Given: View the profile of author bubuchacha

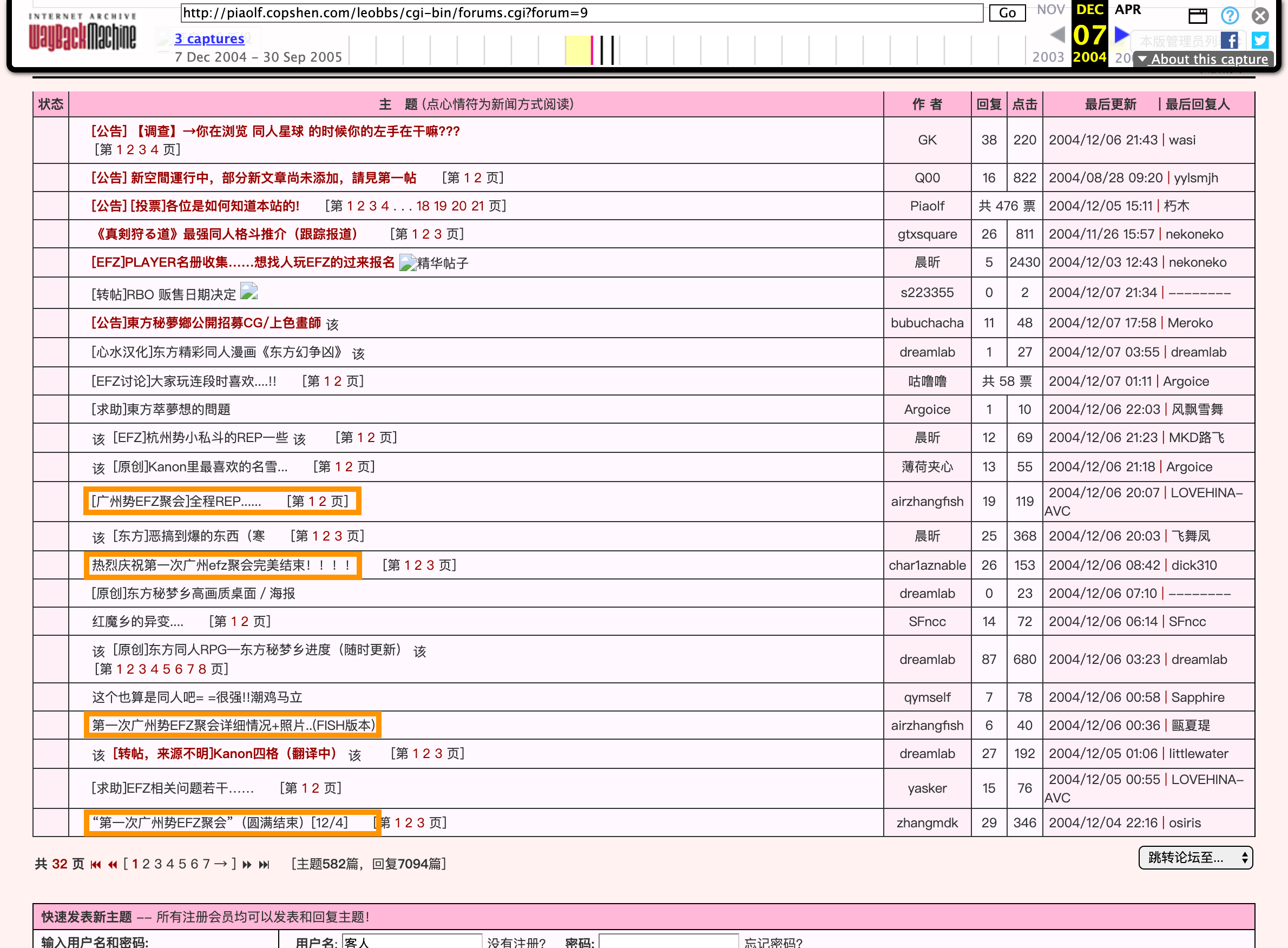Looking at the screenshot, I should tap(927, 322).
